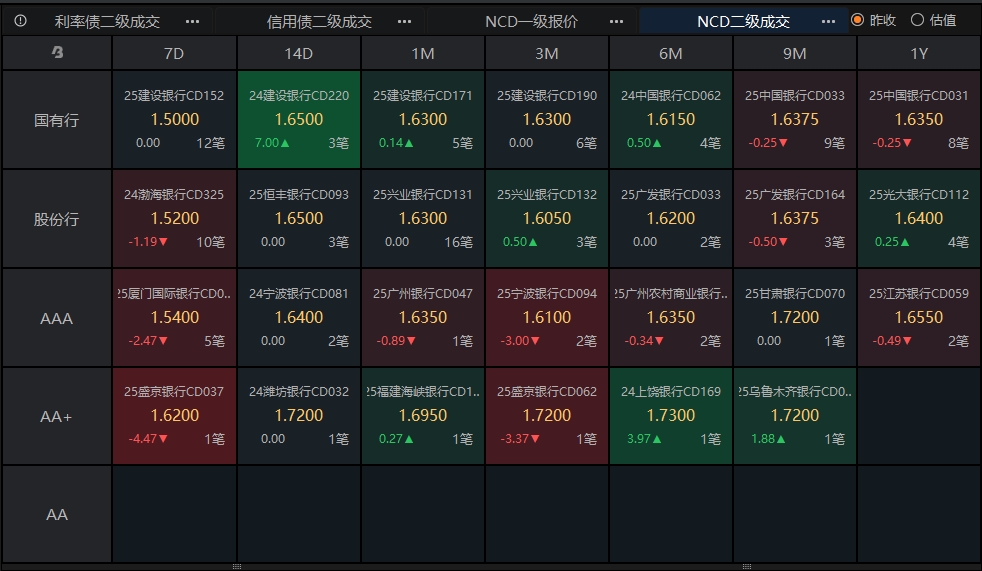Viewport: 982px width, 571px height.
Task: Open the 乌鲁木齐银行 CD cell
Action: (795, 416)
